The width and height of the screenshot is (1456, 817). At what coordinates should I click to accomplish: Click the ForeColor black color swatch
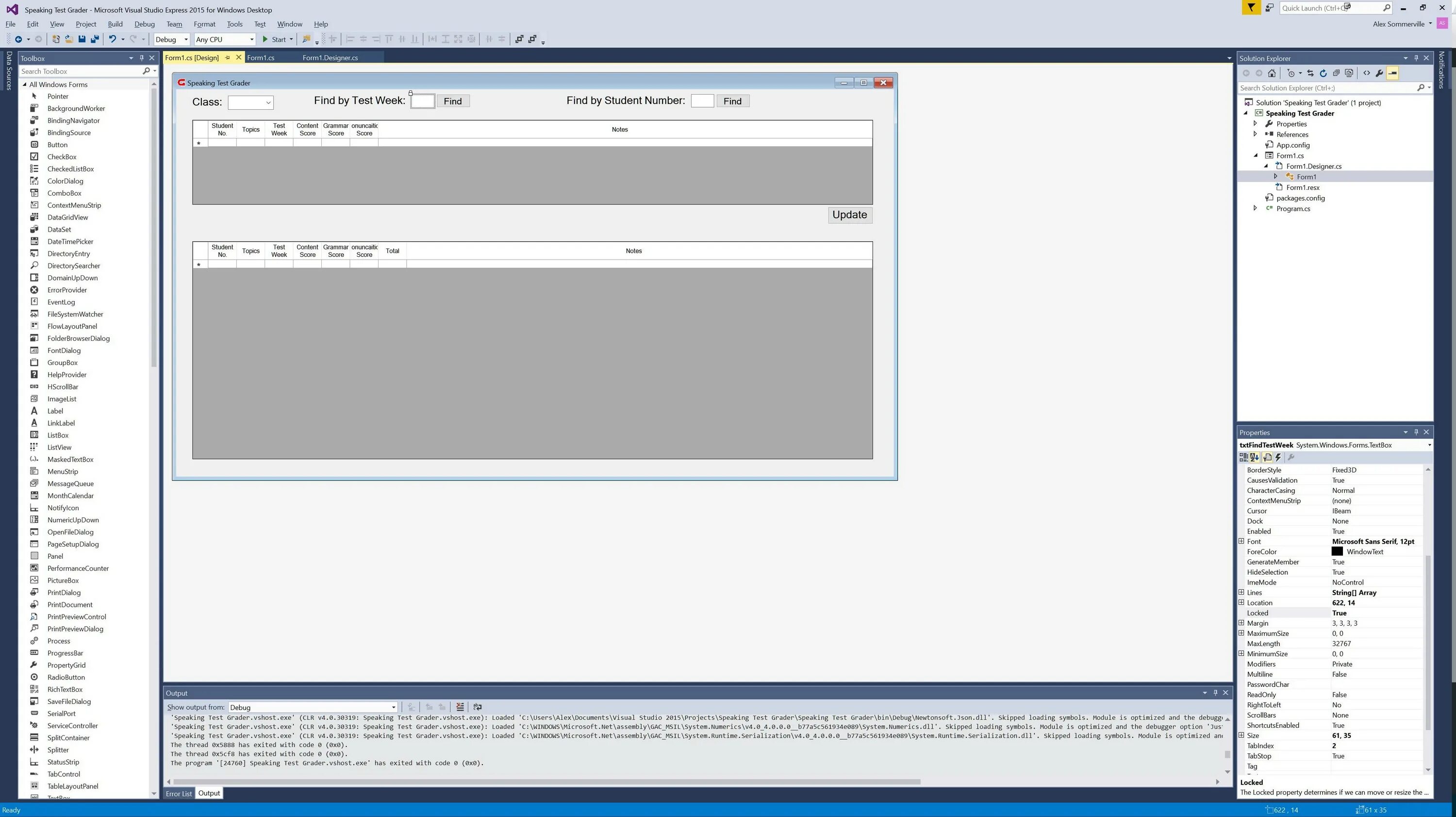[x=1337, y=552]
